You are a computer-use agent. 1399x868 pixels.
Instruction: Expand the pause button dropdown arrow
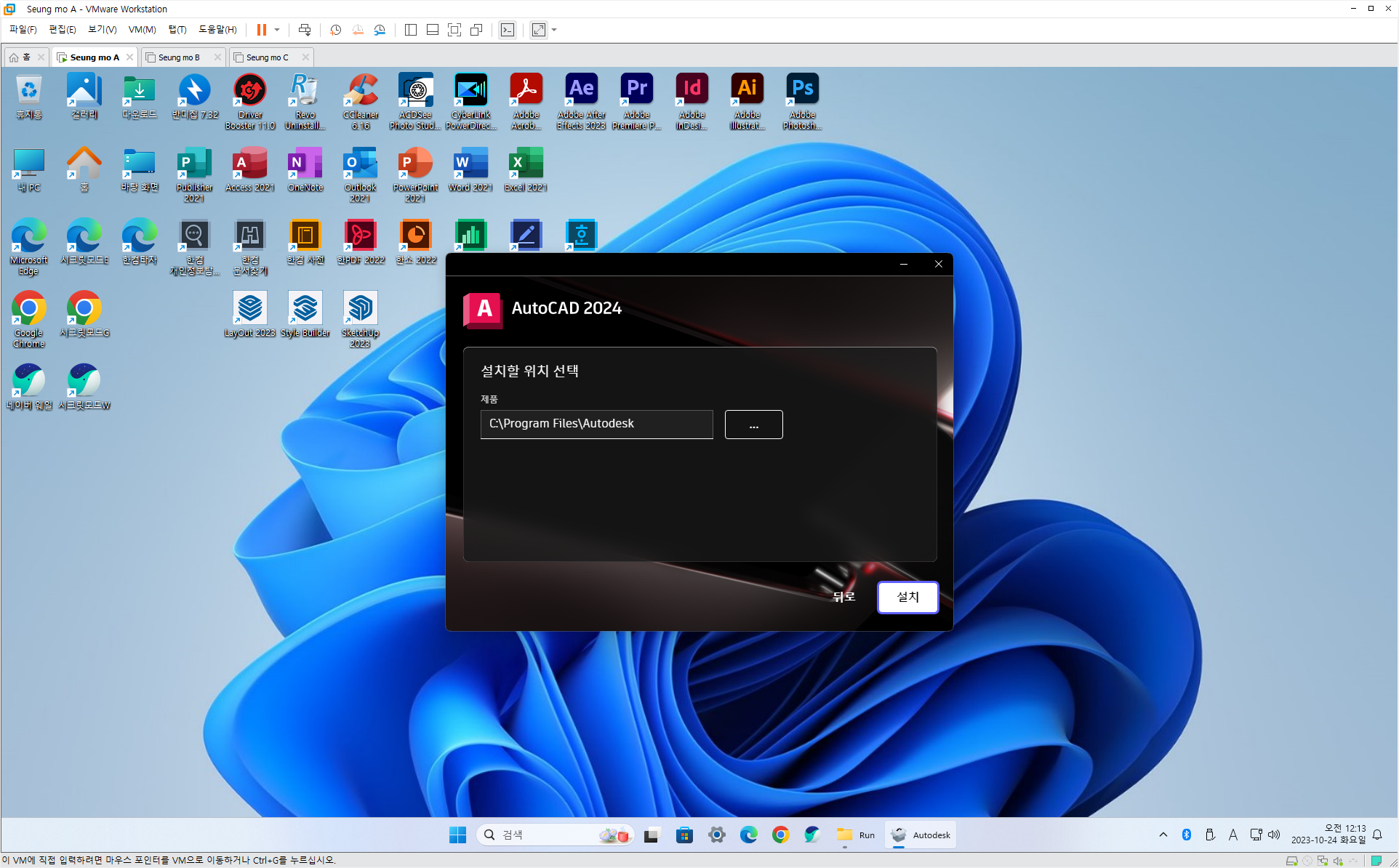(x=277, y=30)
